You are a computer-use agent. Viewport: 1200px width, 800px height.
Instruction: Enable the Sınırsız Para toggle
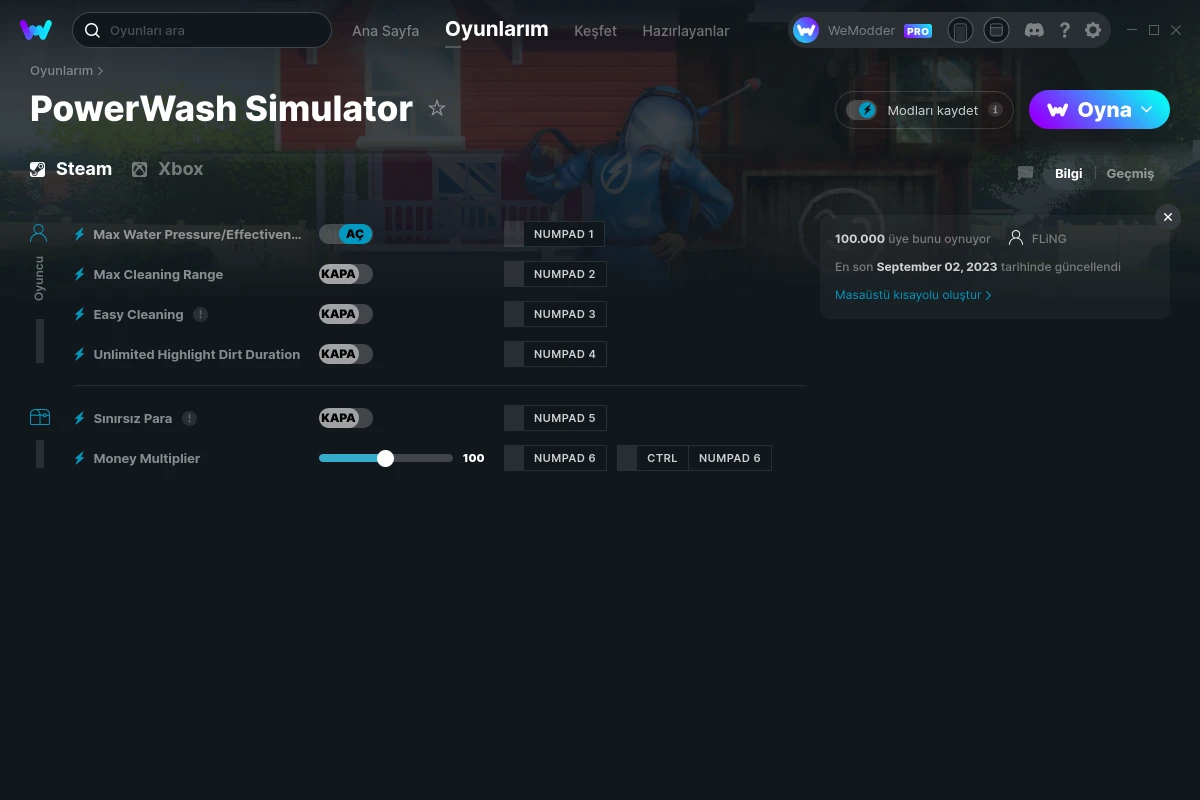(346, 418)
